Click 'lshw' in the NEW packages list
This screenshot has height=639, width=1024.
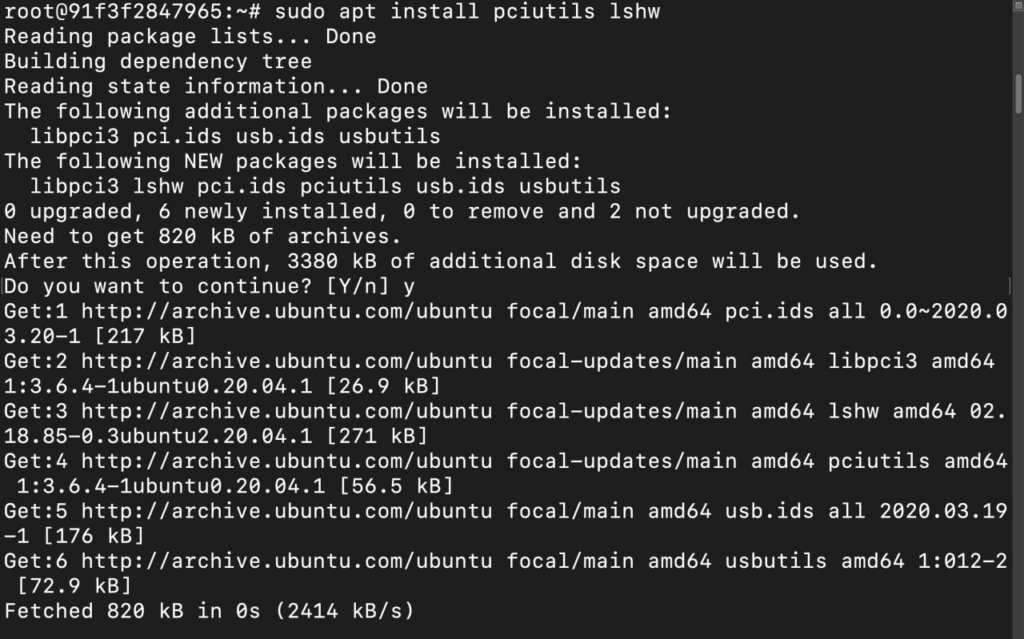point(158,186)
